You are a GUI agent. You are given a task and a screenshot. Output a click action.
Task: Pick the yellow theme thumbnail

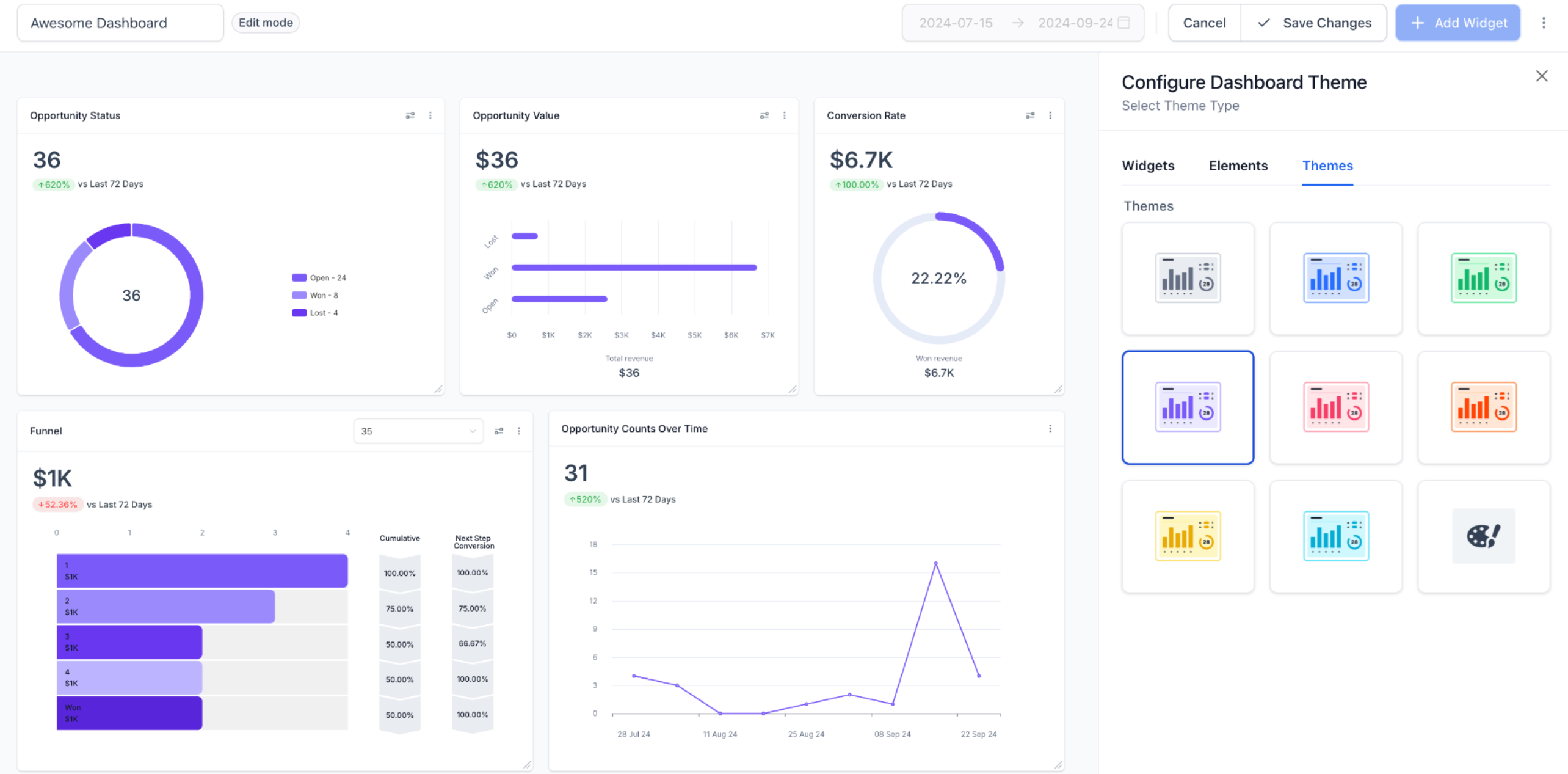(x=1188, y=536)
